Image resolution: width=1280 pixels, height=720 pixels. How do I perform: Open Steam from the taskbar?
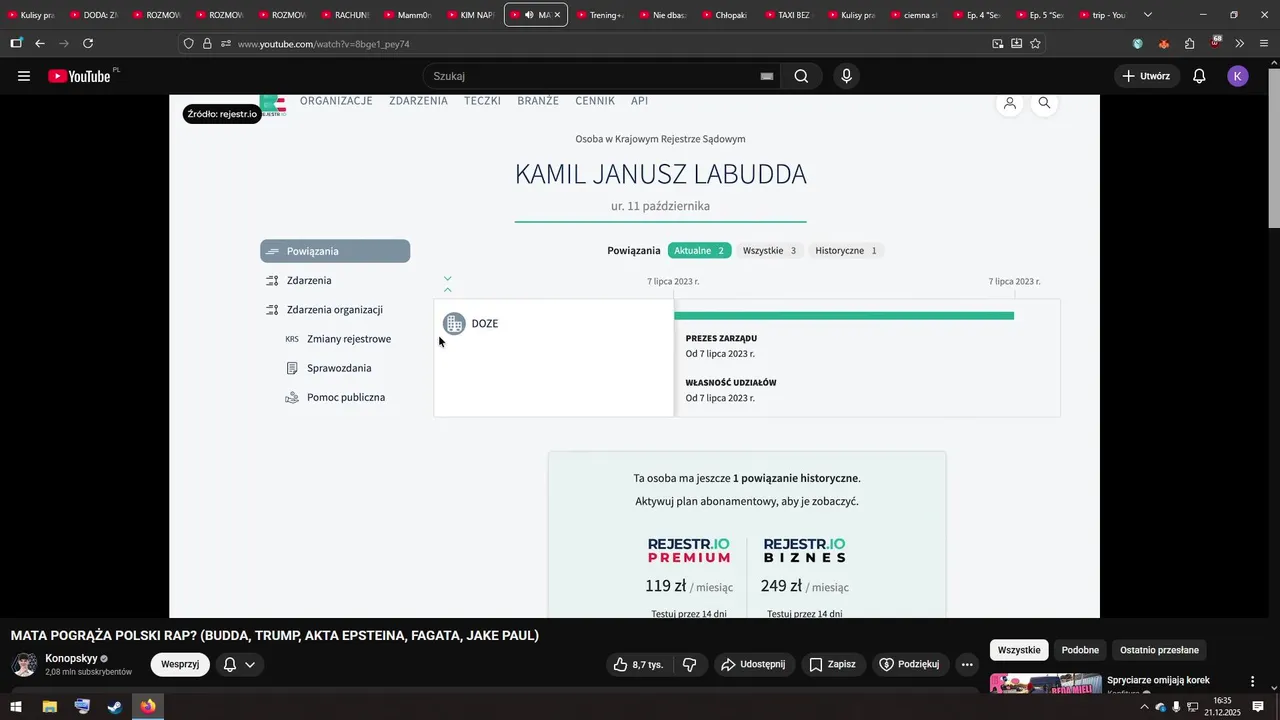[115, 707]
